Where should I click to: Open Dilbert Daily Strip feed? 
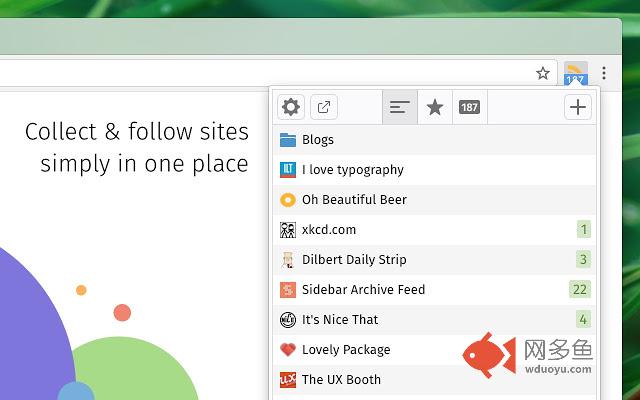pyautogui.click(x=434, y=260)
